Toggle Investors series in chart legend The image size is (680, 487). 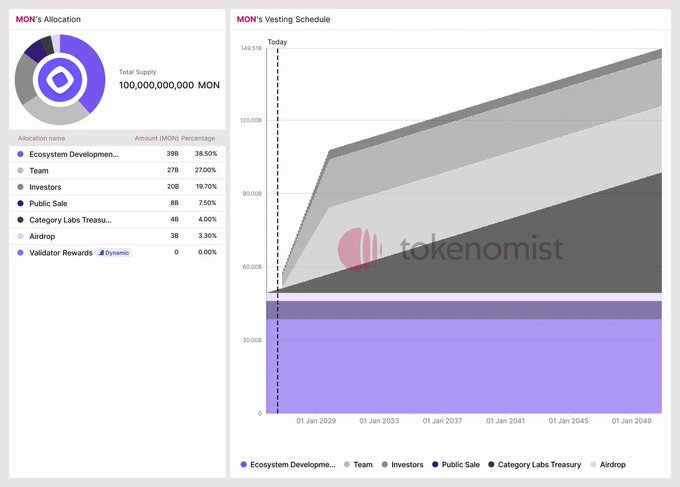(402, 464)
